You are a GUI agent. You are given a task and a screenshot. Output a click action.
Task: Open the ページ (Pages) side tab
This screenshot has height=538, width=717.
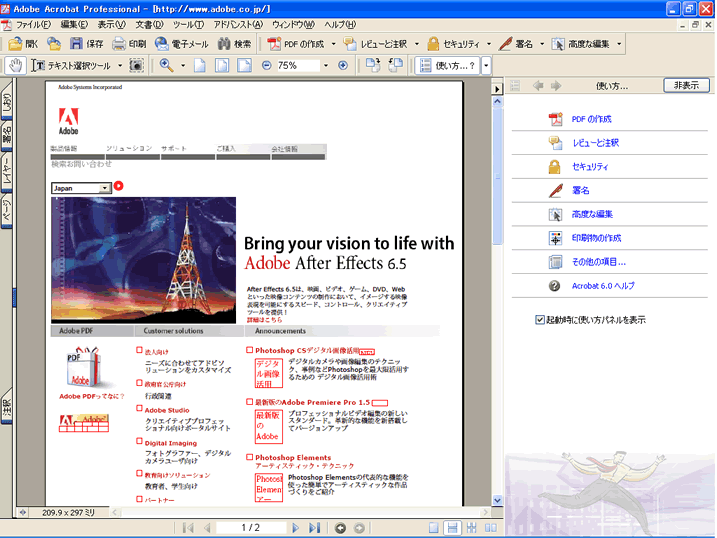(6, 209)
